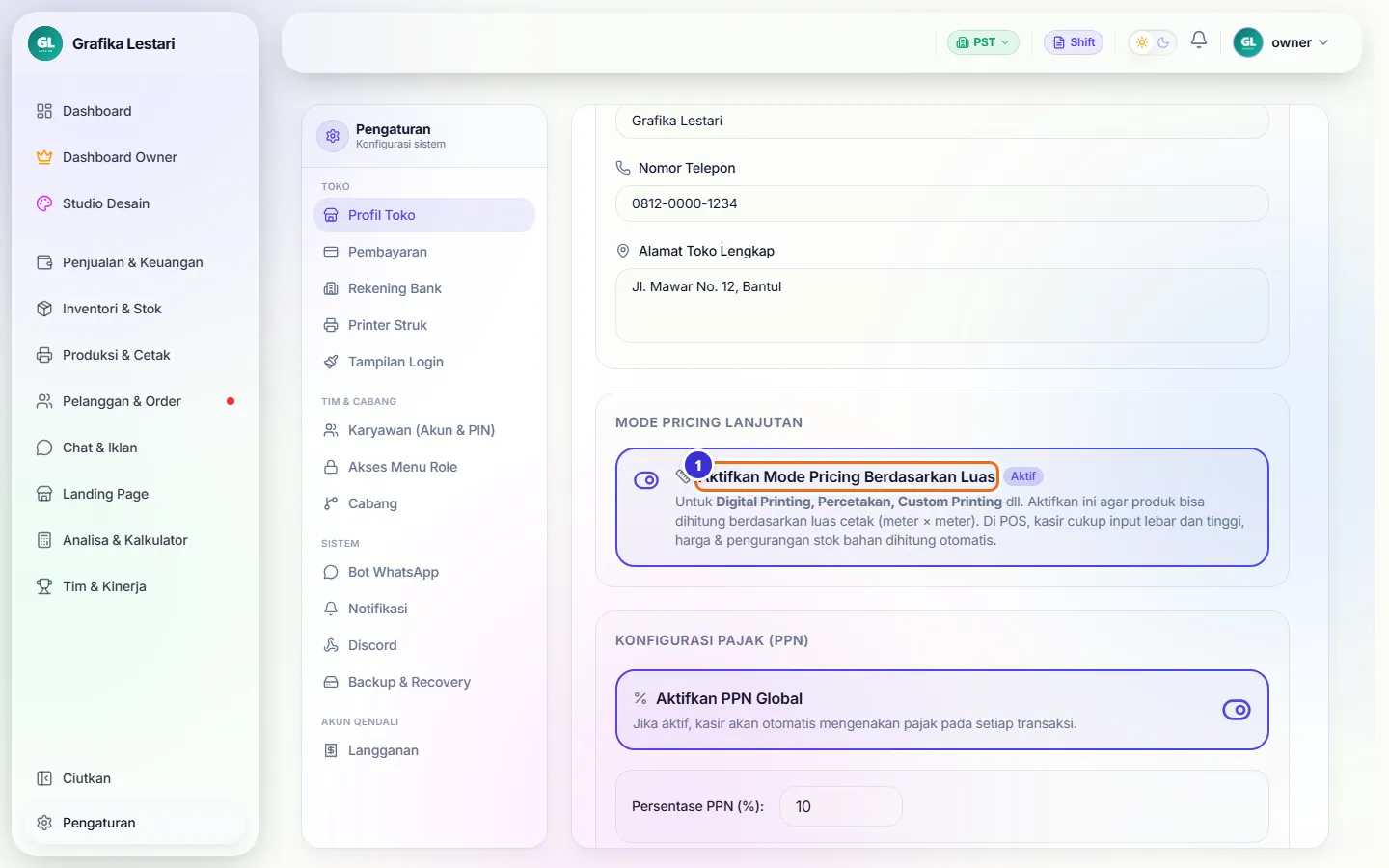This screenshot has width=1389, height=868.
Task: Toggle the Aktifkan PPN Global switch
Action: coord(1237,710)
